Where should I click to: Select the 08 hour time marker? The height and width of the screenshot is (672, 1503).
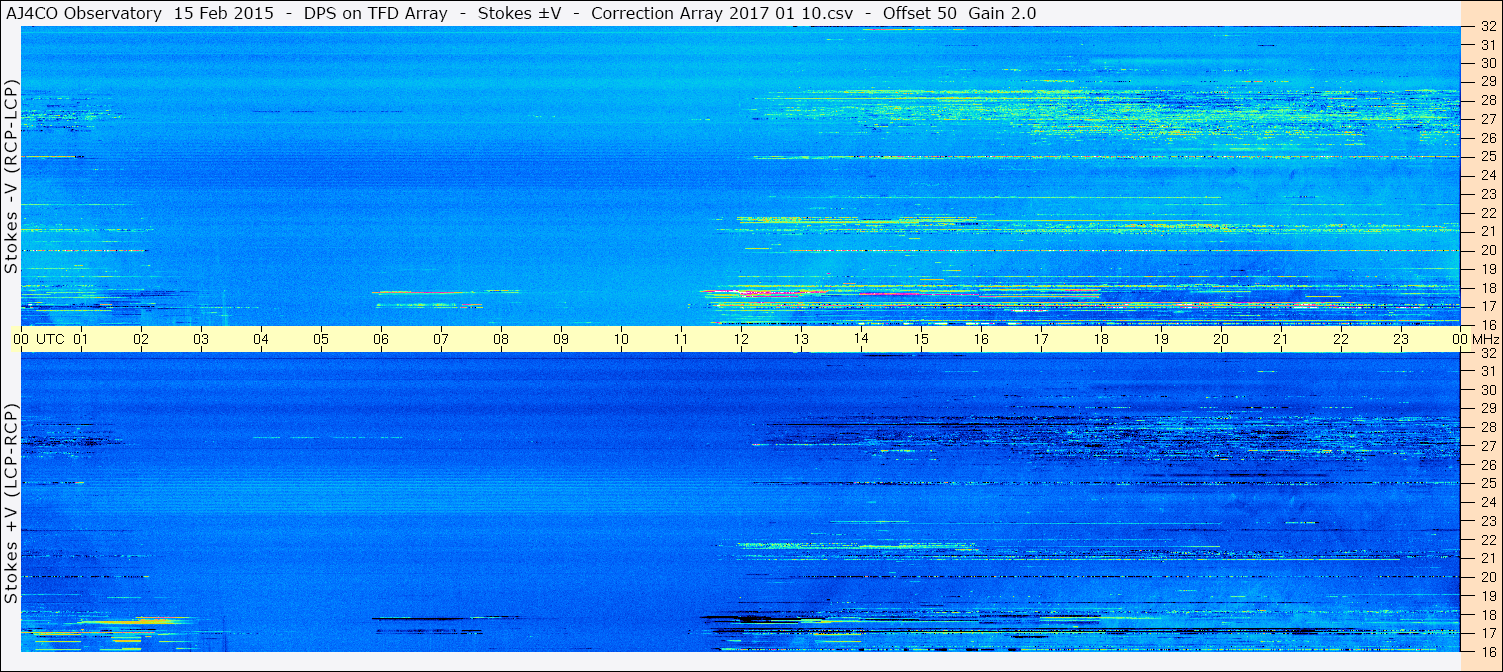501,339
